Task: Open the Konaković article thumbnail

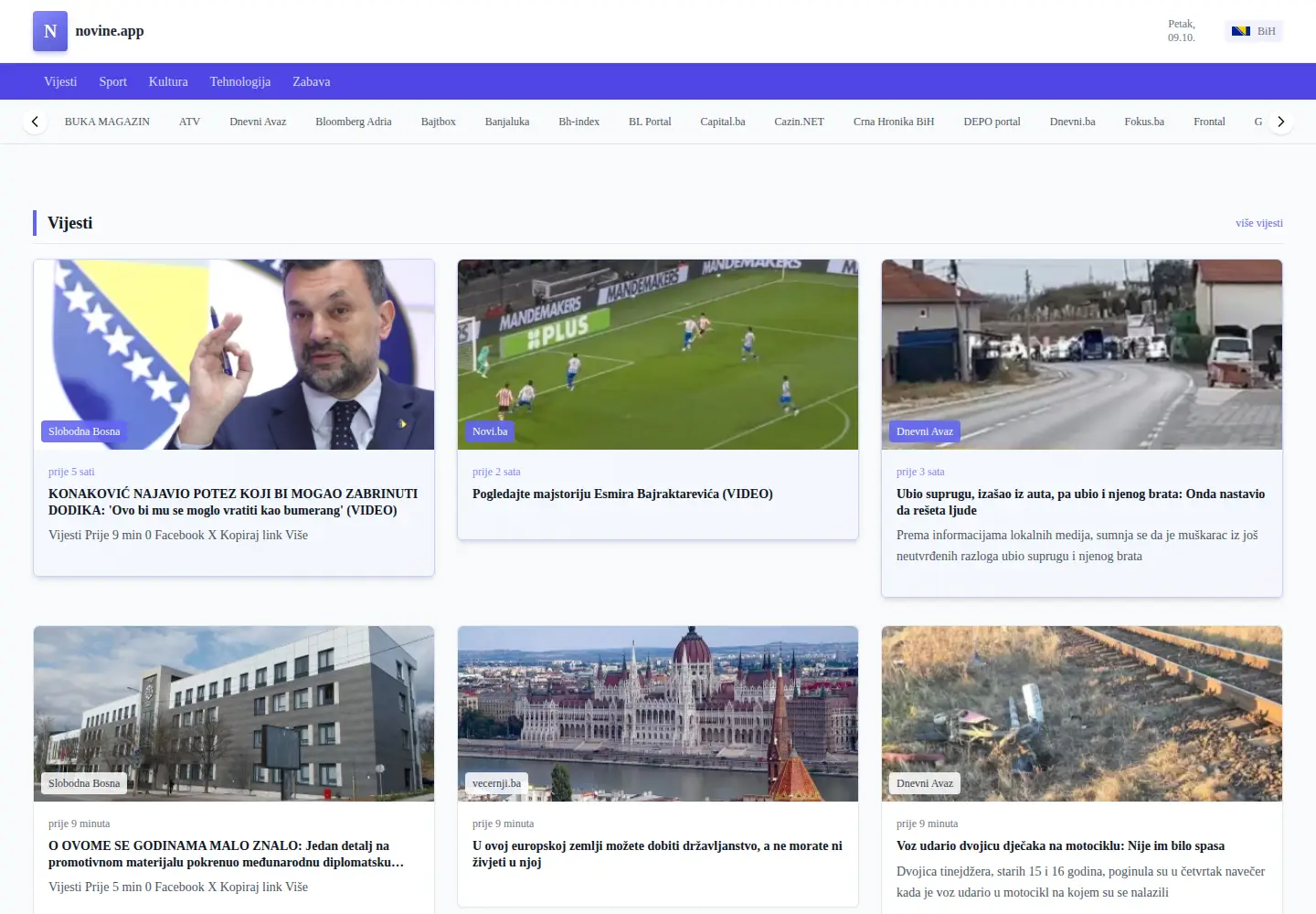Action: click(234, 355)
